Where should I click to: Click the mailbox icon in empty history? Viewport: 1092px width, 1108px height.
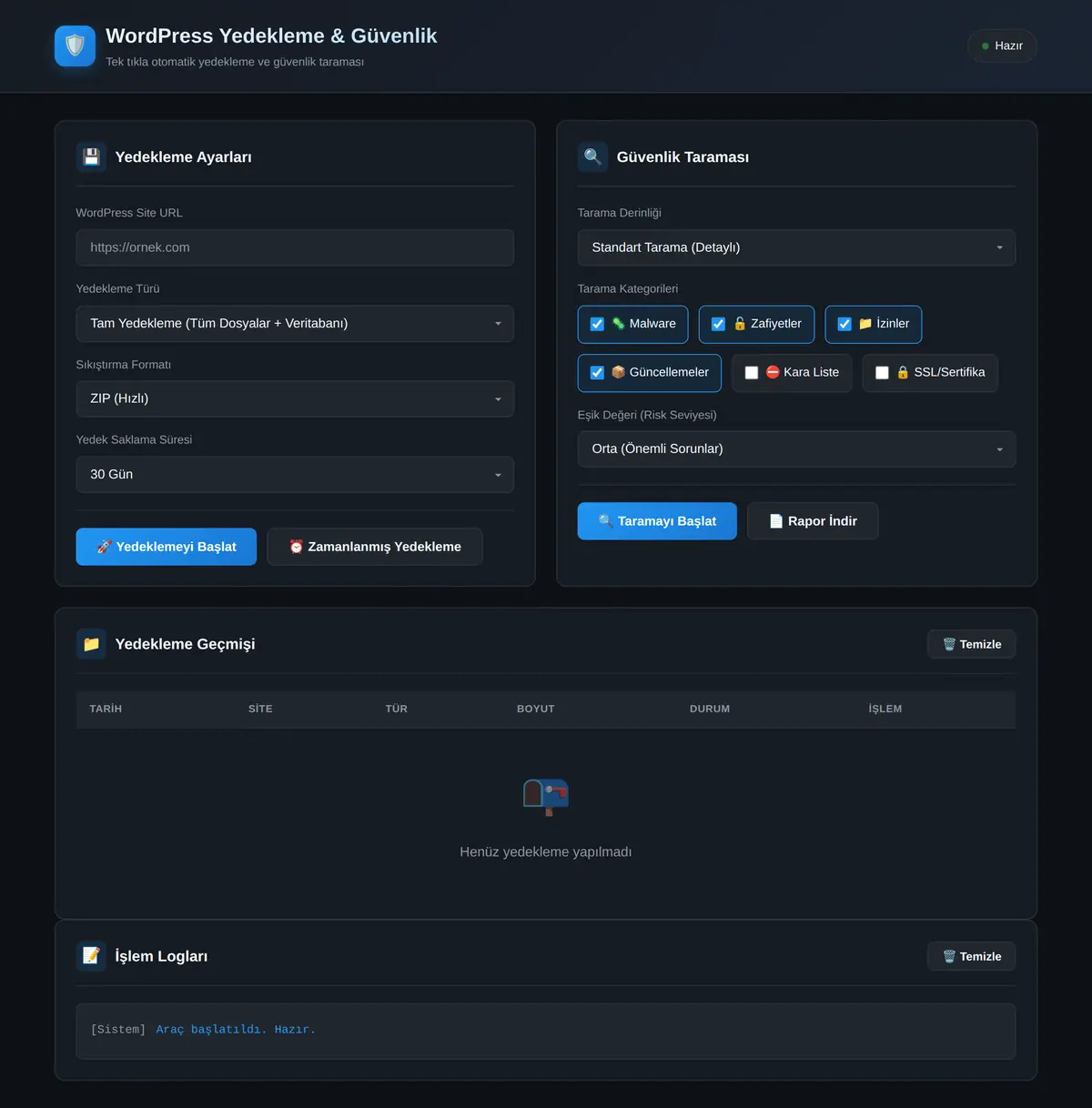pos(546,797)
